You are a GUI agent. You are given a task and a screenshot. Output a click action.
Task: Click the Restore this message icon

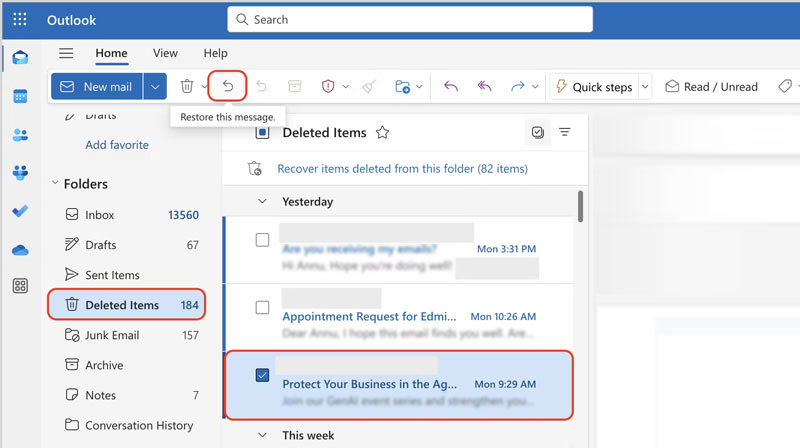227,87
